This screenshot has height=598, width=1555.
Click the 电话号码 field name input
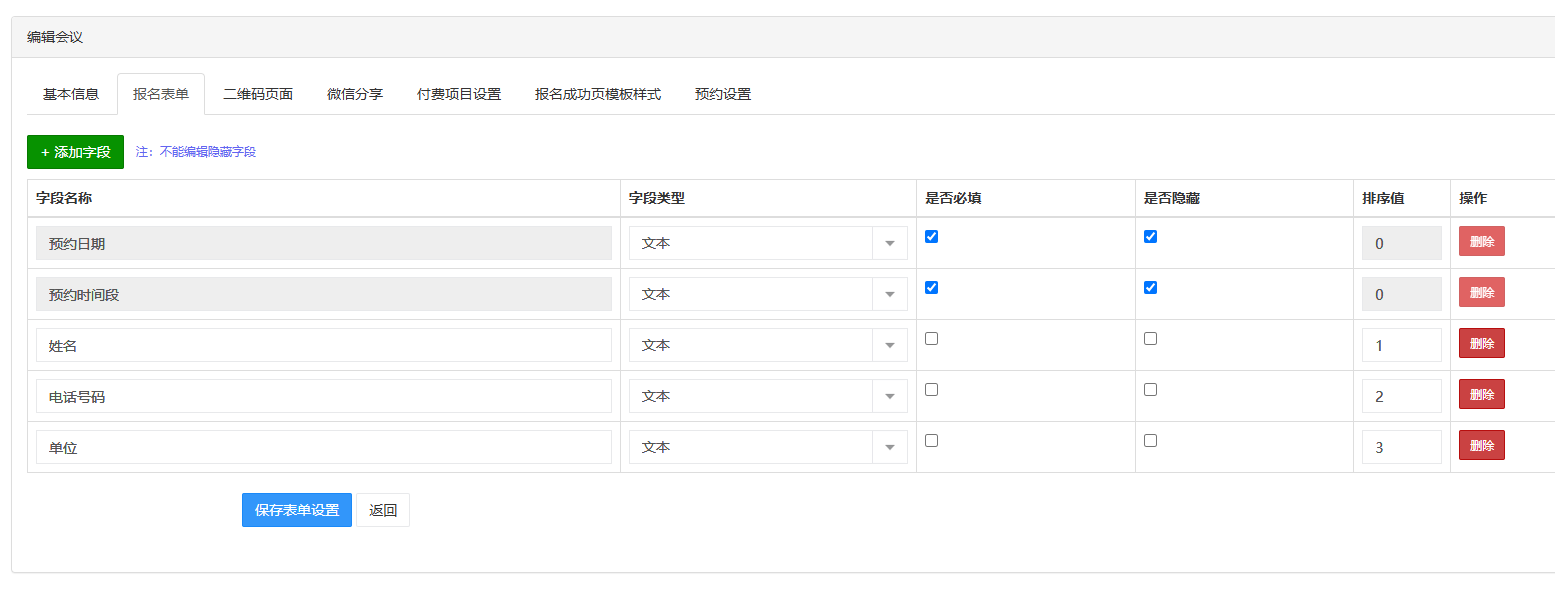[323, 396]
